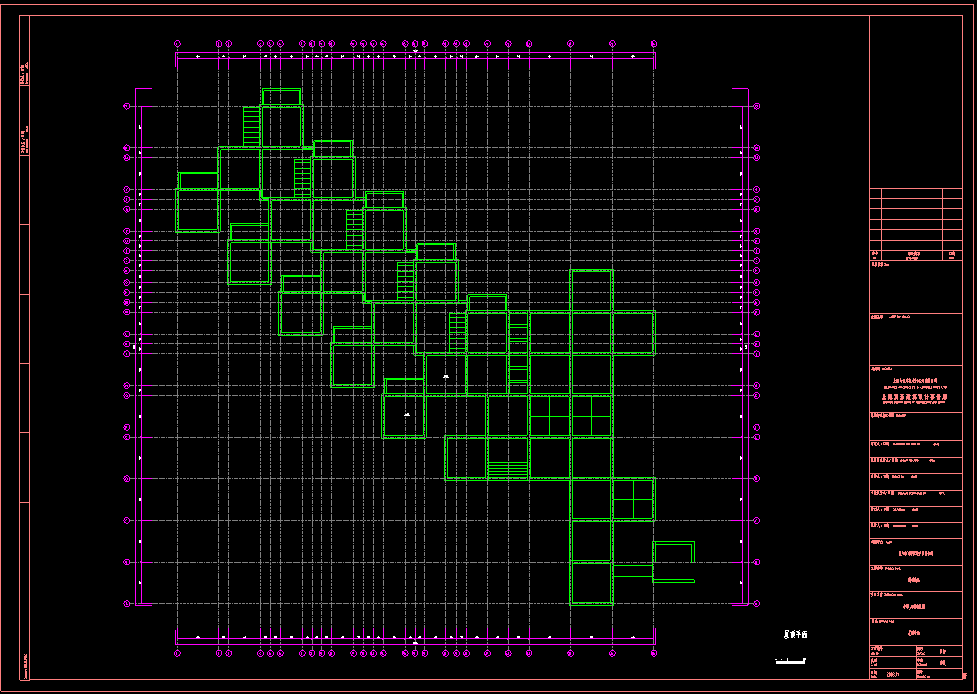Select the scale bar under the drawing title
Viewport: 977px width, 694px height.
pyautogui.click(x=791, y=660)
